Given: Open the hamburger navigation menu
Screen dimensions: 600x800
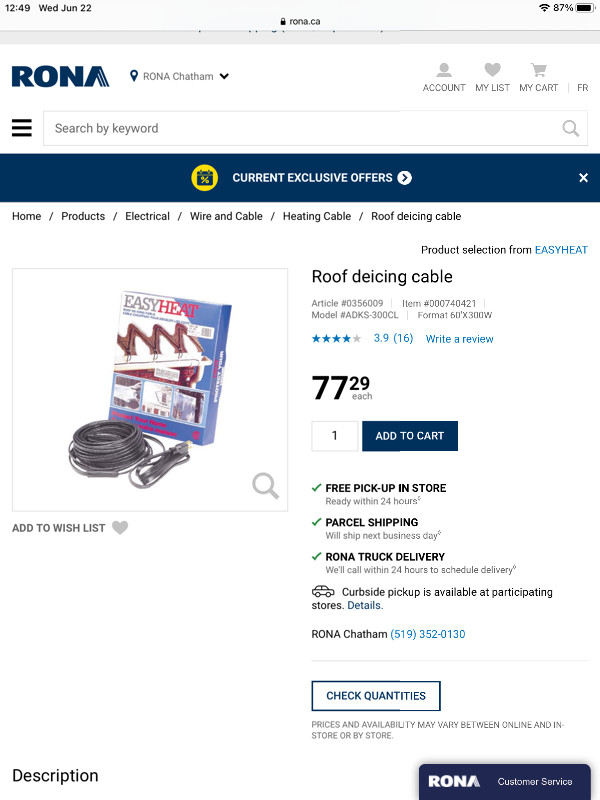Looking at the screenshot, I should [21, 128].
